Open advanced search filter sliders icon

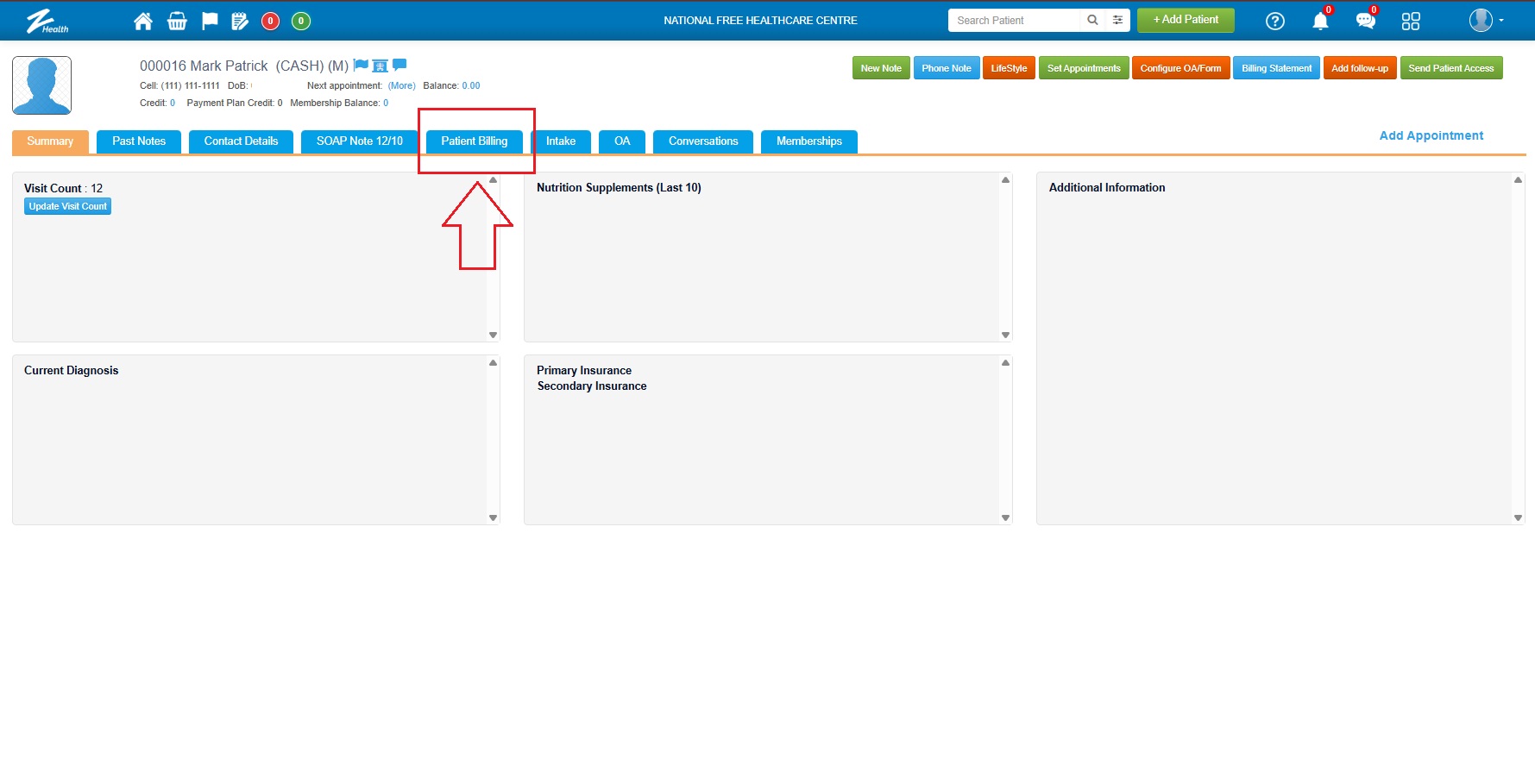coord(1117,20)
